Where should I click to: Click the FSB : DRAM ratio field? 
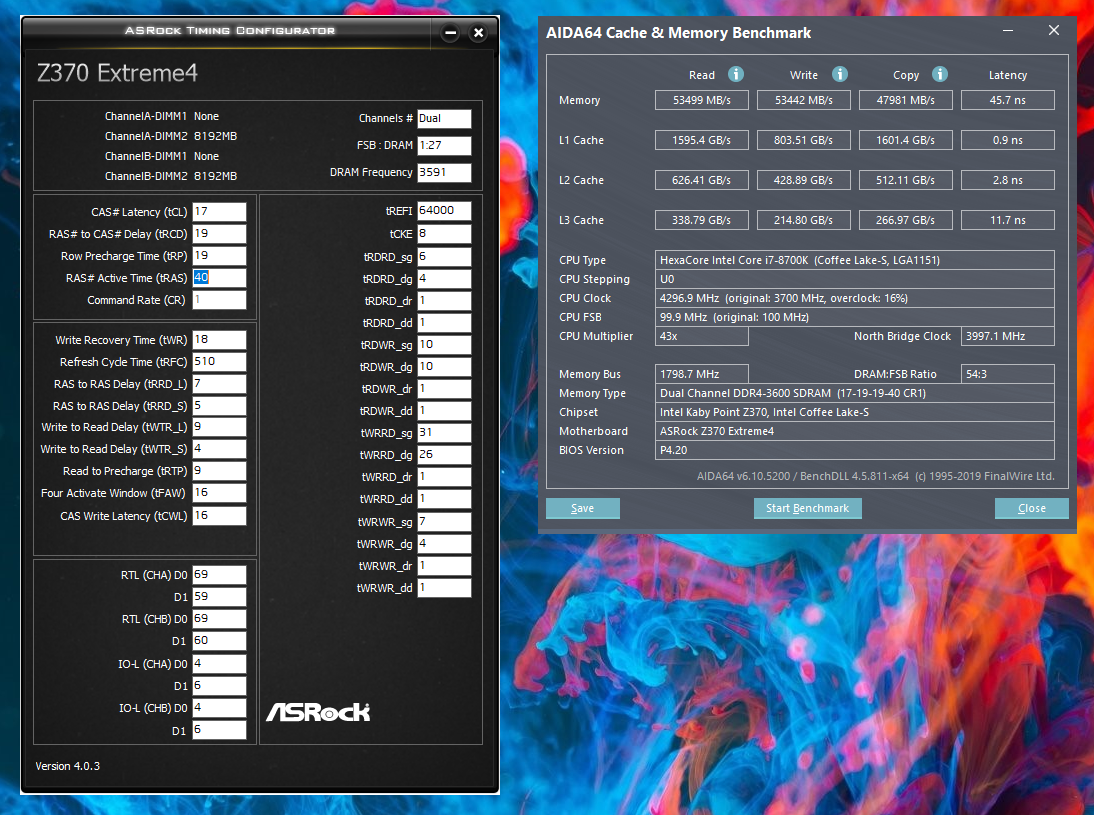(444, 145)
